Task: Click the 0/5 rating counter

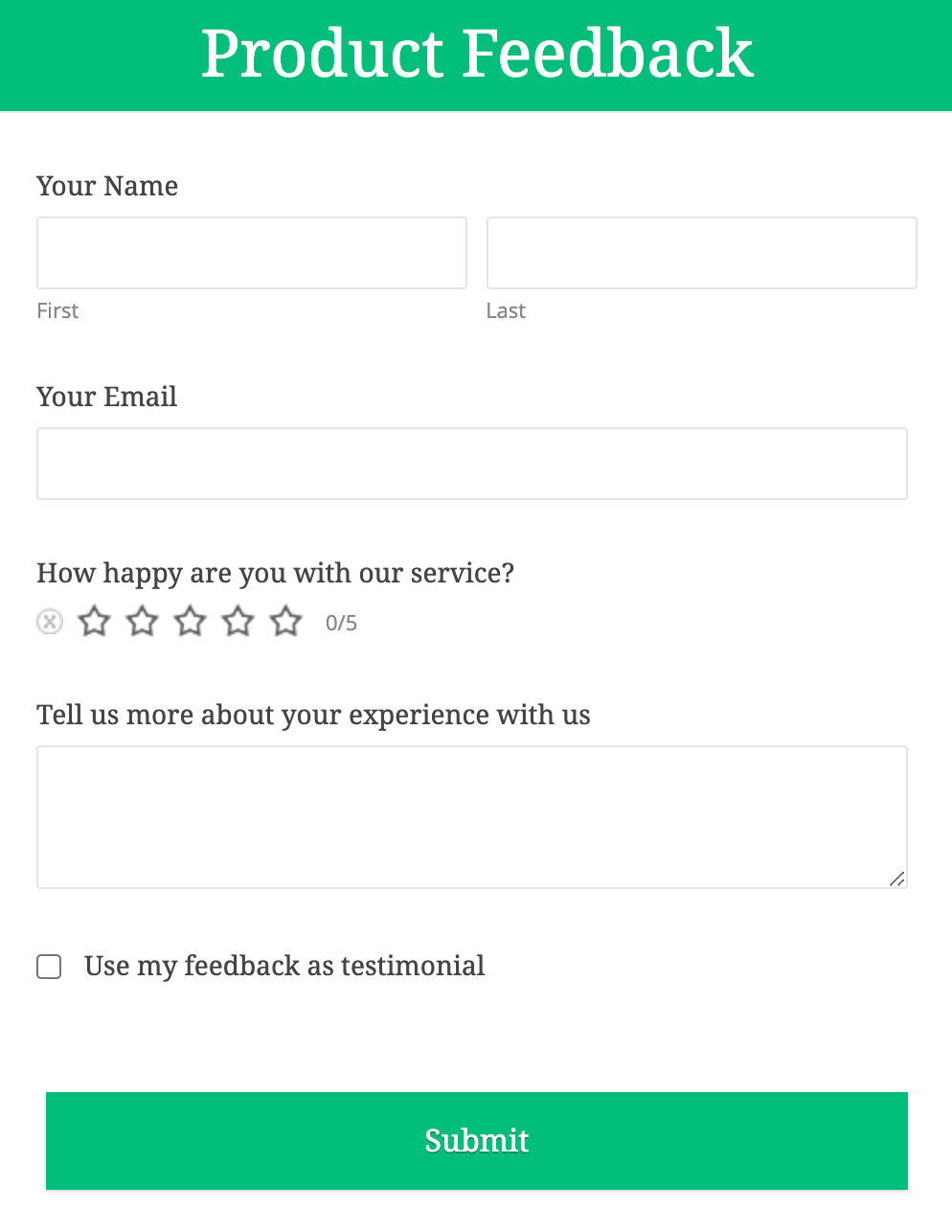Action: point(340,623)
